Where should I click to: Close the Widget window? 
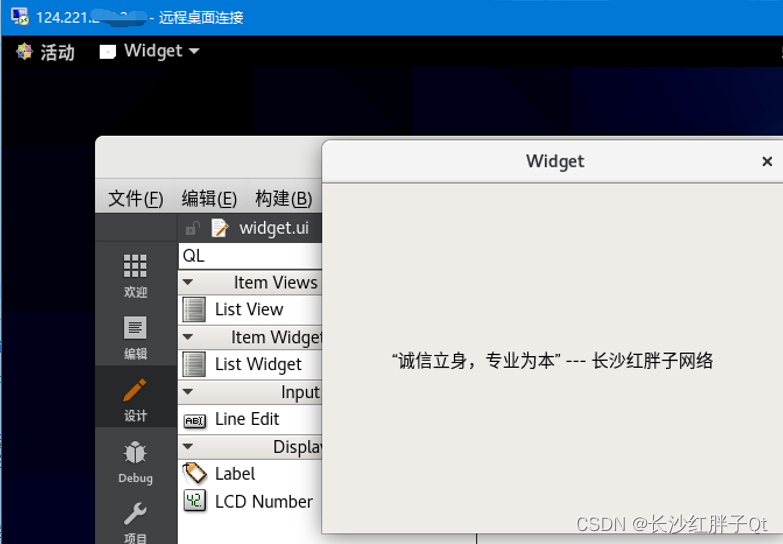pyautogui.click(x=767, y=161)
